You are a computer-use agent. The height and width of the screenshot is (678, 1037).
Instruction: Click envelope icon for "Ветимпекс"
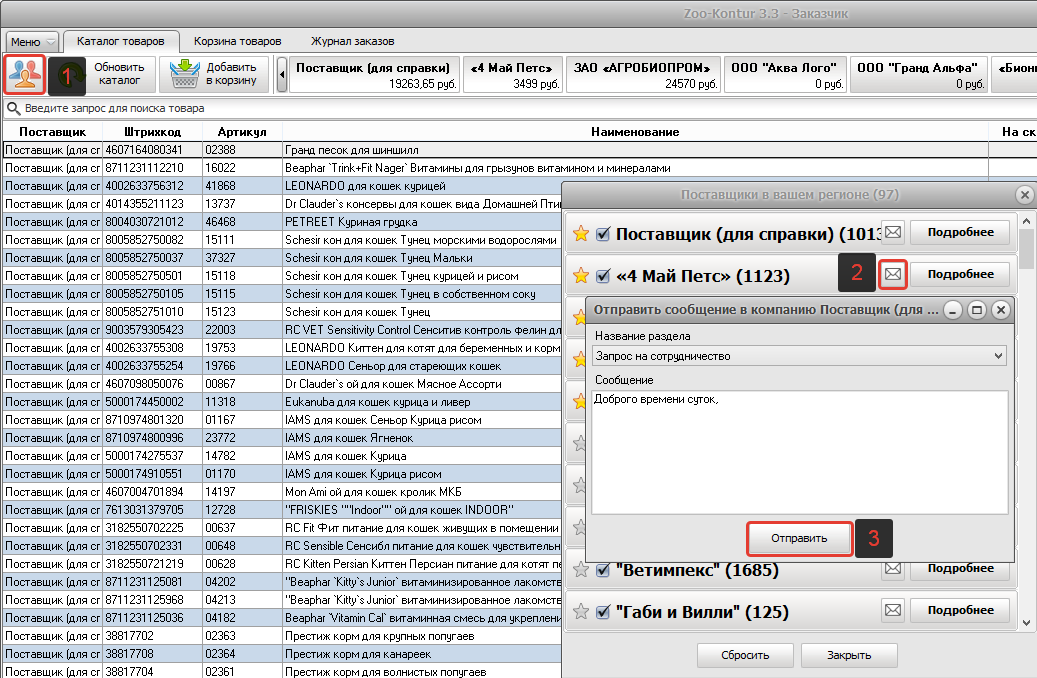pos(893,568)
